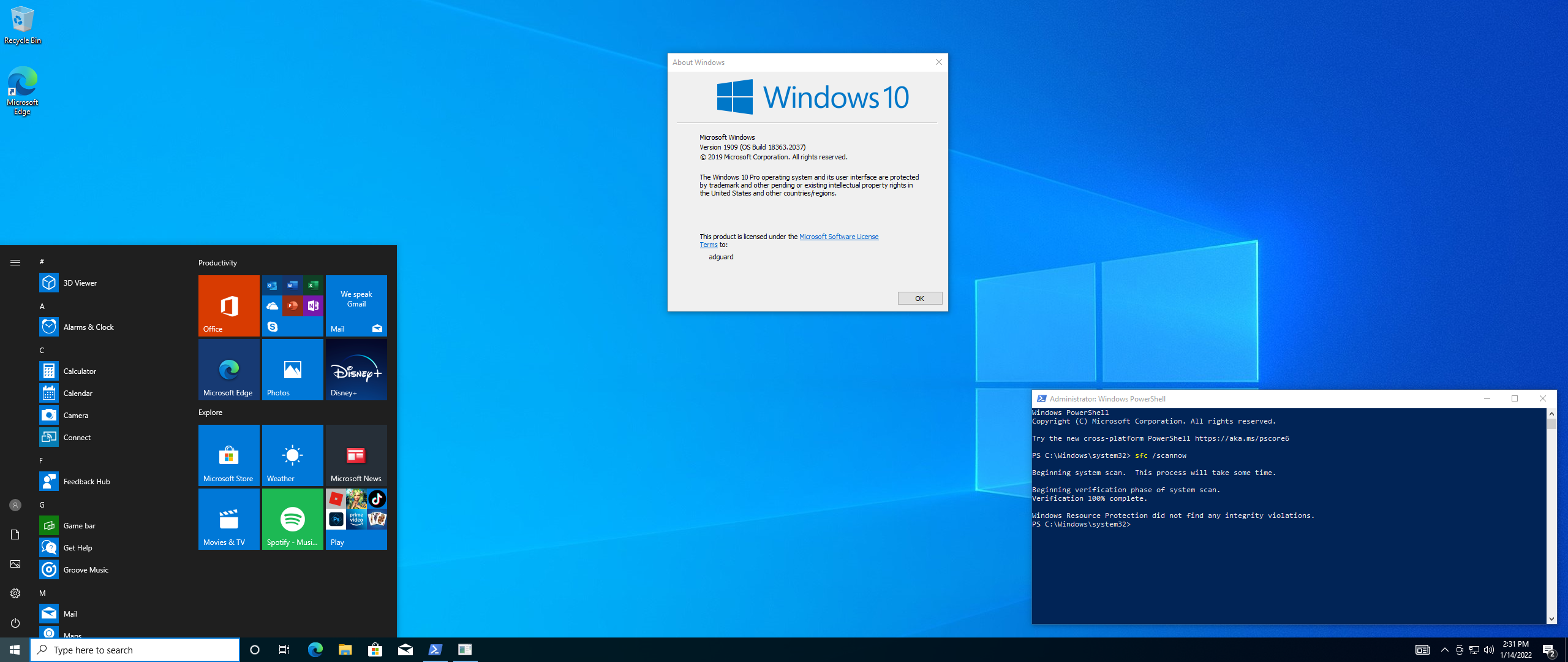Click PowerShell scrollbar down arrow

click(x=1551, y=619)
